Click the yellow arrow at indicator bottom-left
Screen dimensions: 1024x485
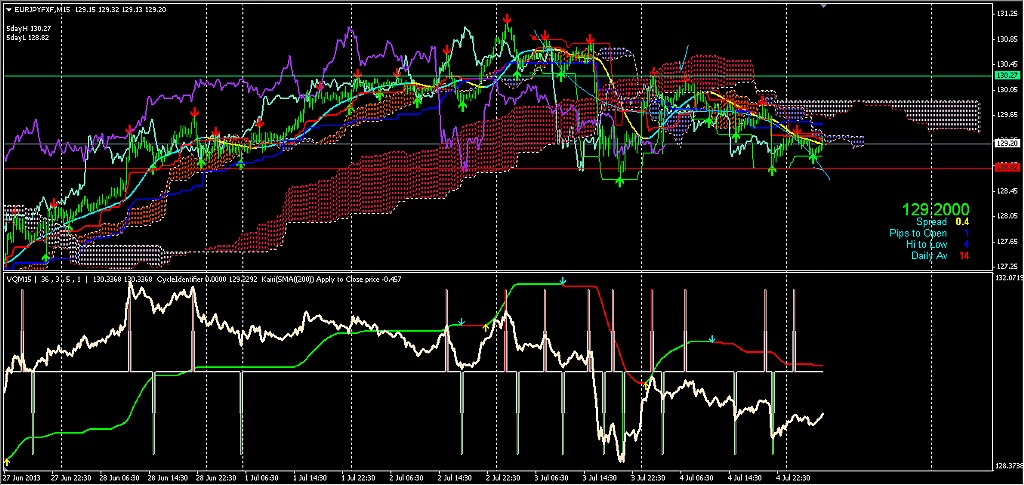click(7, 462)
